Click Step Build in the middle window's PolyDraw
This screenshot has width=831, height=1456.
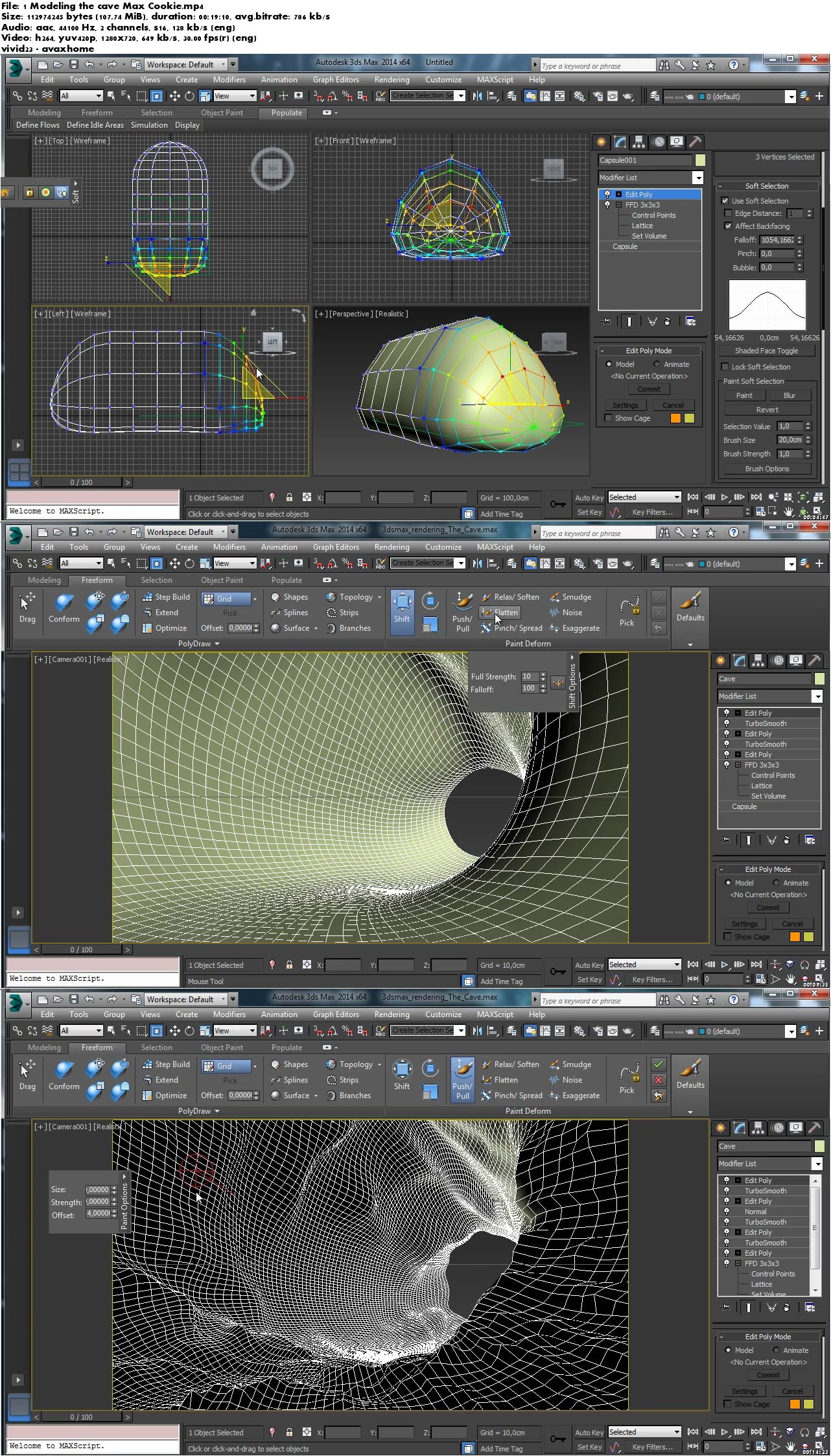pyautogui.click(x=166, y=597)
